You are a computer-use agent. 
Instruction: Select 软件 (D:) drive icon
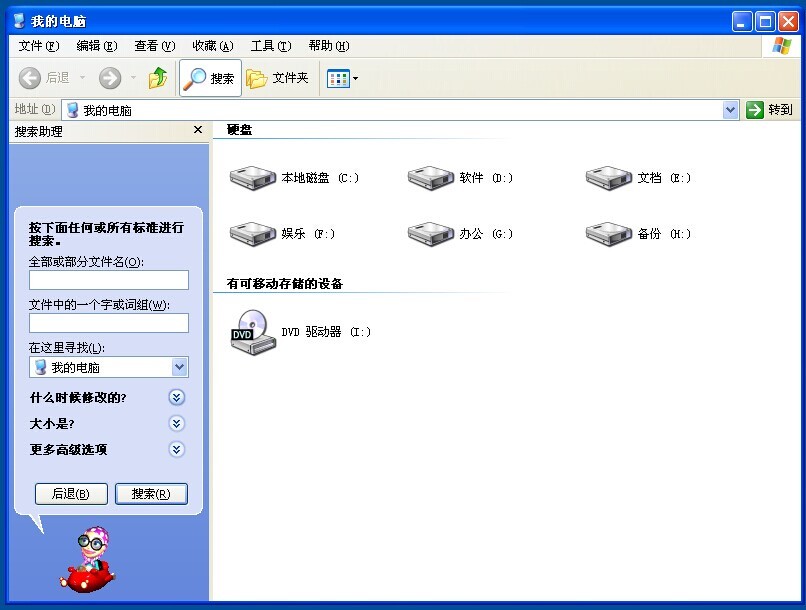(x=431, y=178)
